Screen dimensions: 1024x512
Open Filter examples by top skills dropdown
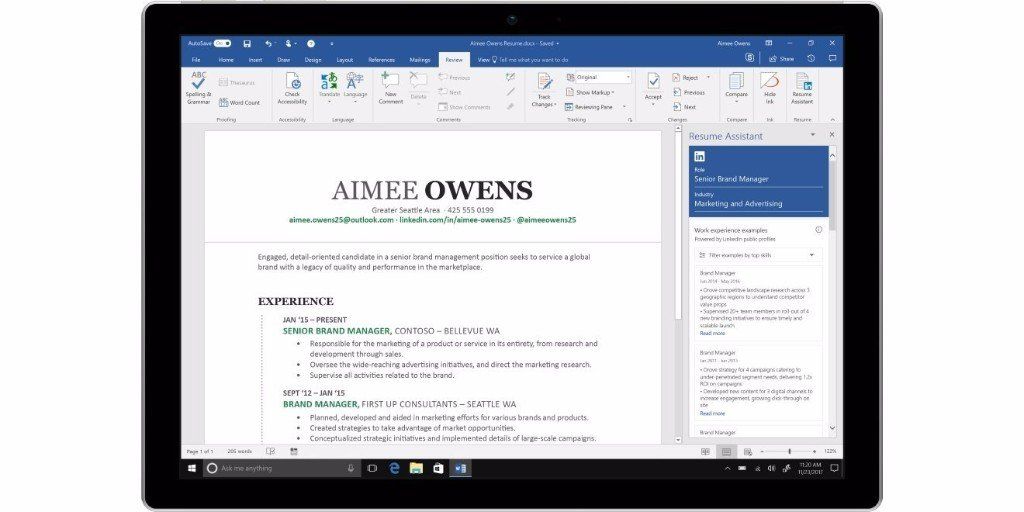[x=757, y=255]
